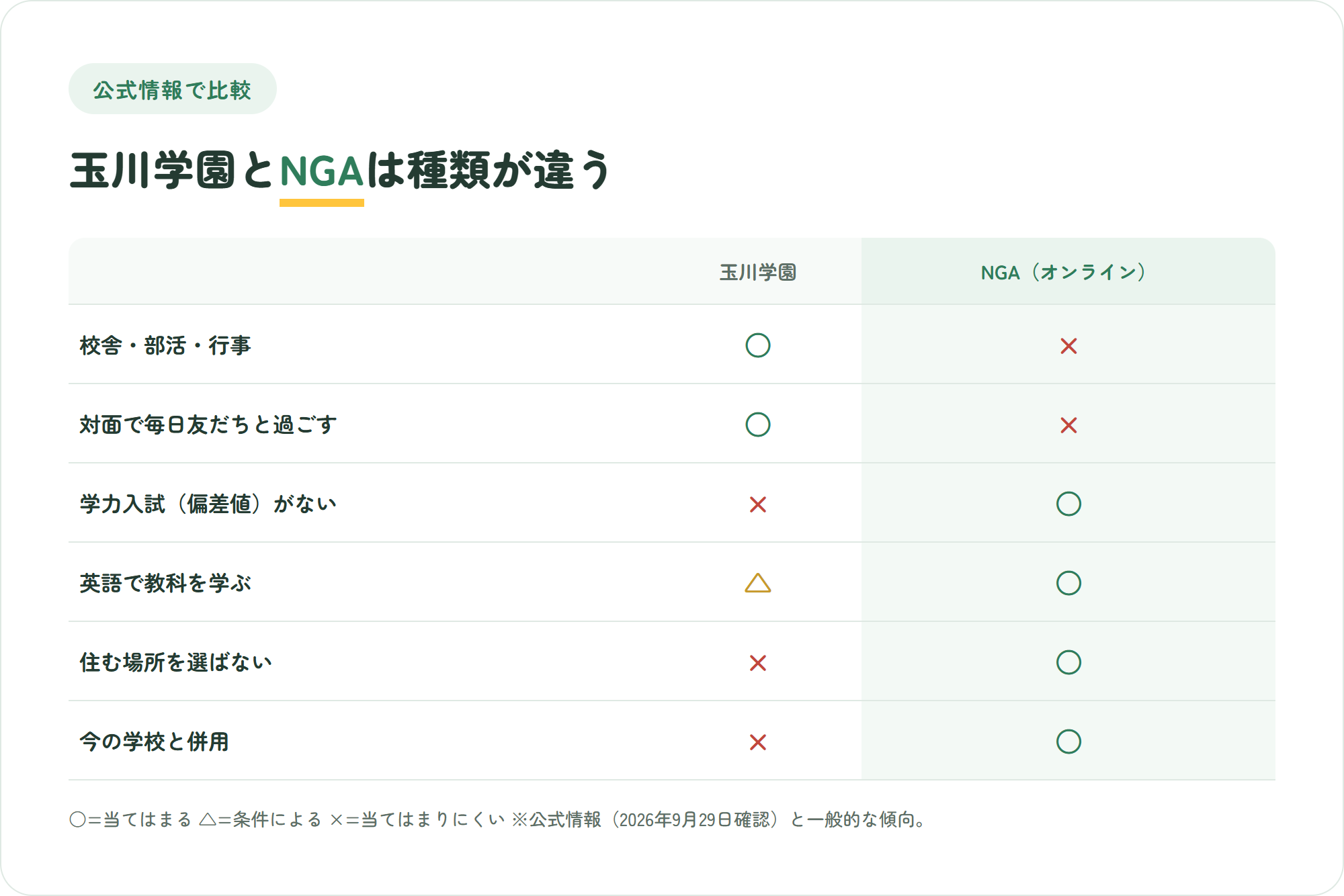Click the legend footnote starting ○＝当てはまる
1344x896 pixels.
[x=499, y=819]
